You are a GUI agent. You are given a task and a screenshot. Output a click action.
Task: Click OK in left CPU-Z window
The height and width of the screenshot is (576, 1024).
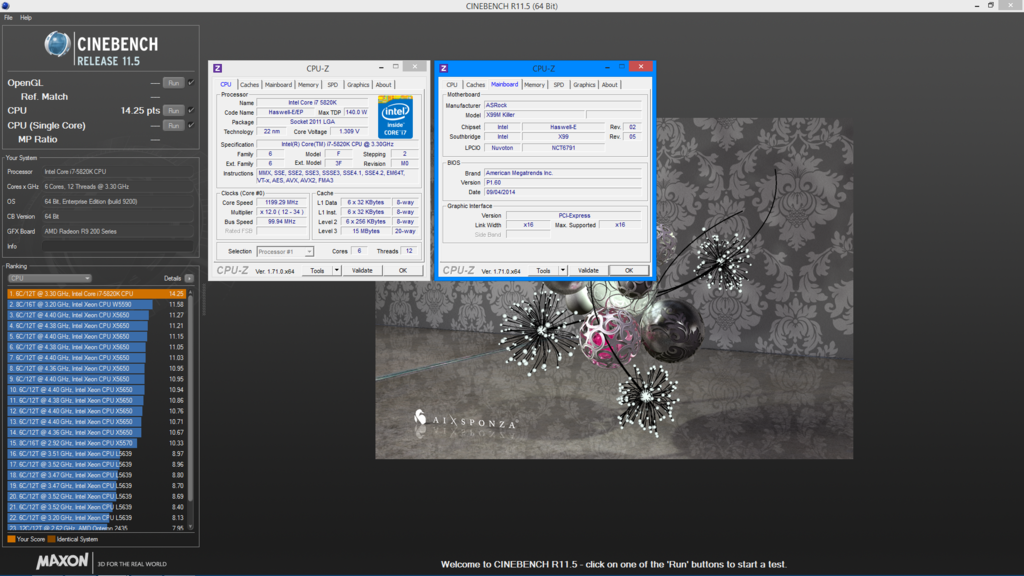(x=402, y=270)
